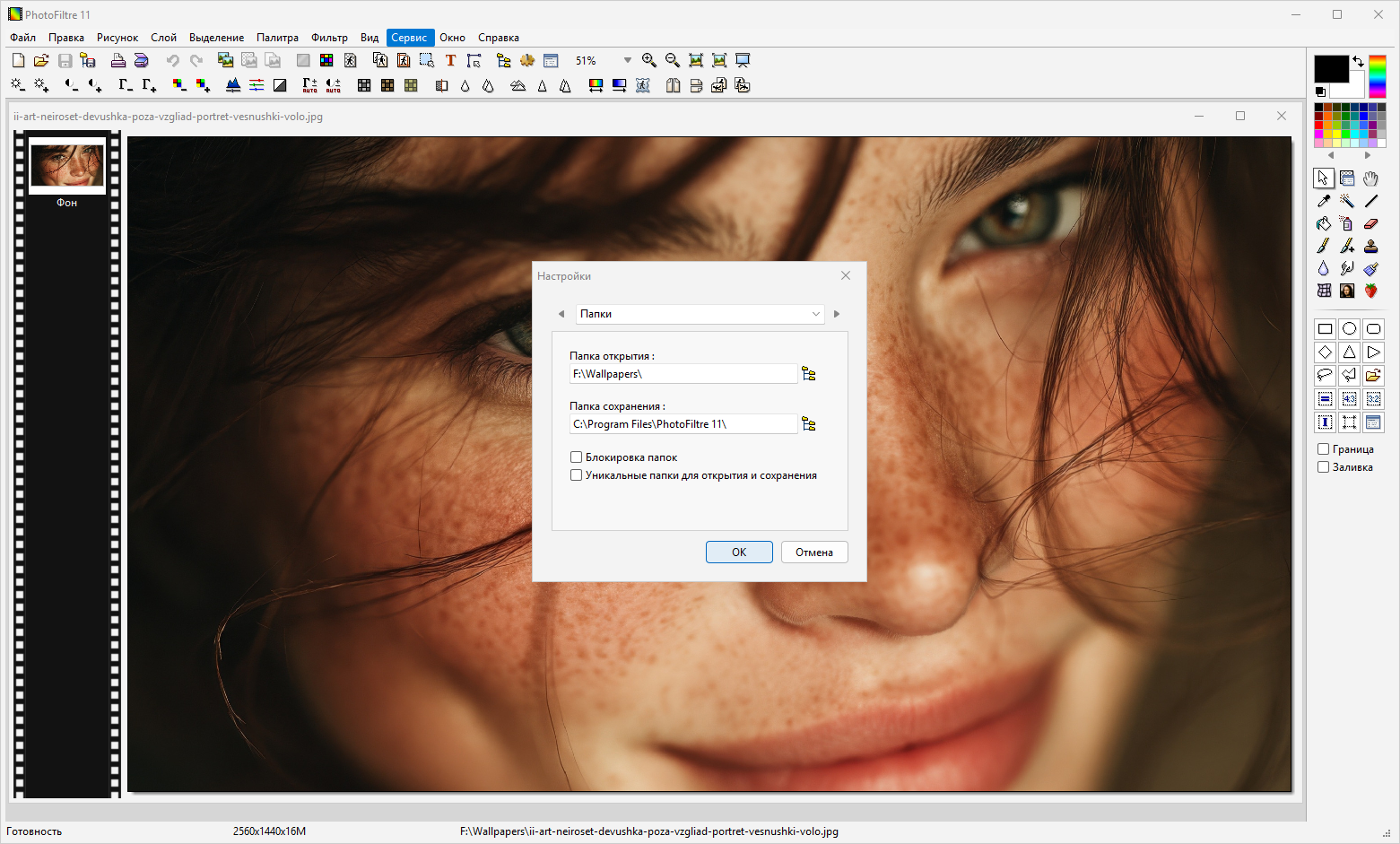This screenshot has height=844, width=1400.
Task: Choose the Pipette eyedropper tool
Action: [x=1324, y=201]
